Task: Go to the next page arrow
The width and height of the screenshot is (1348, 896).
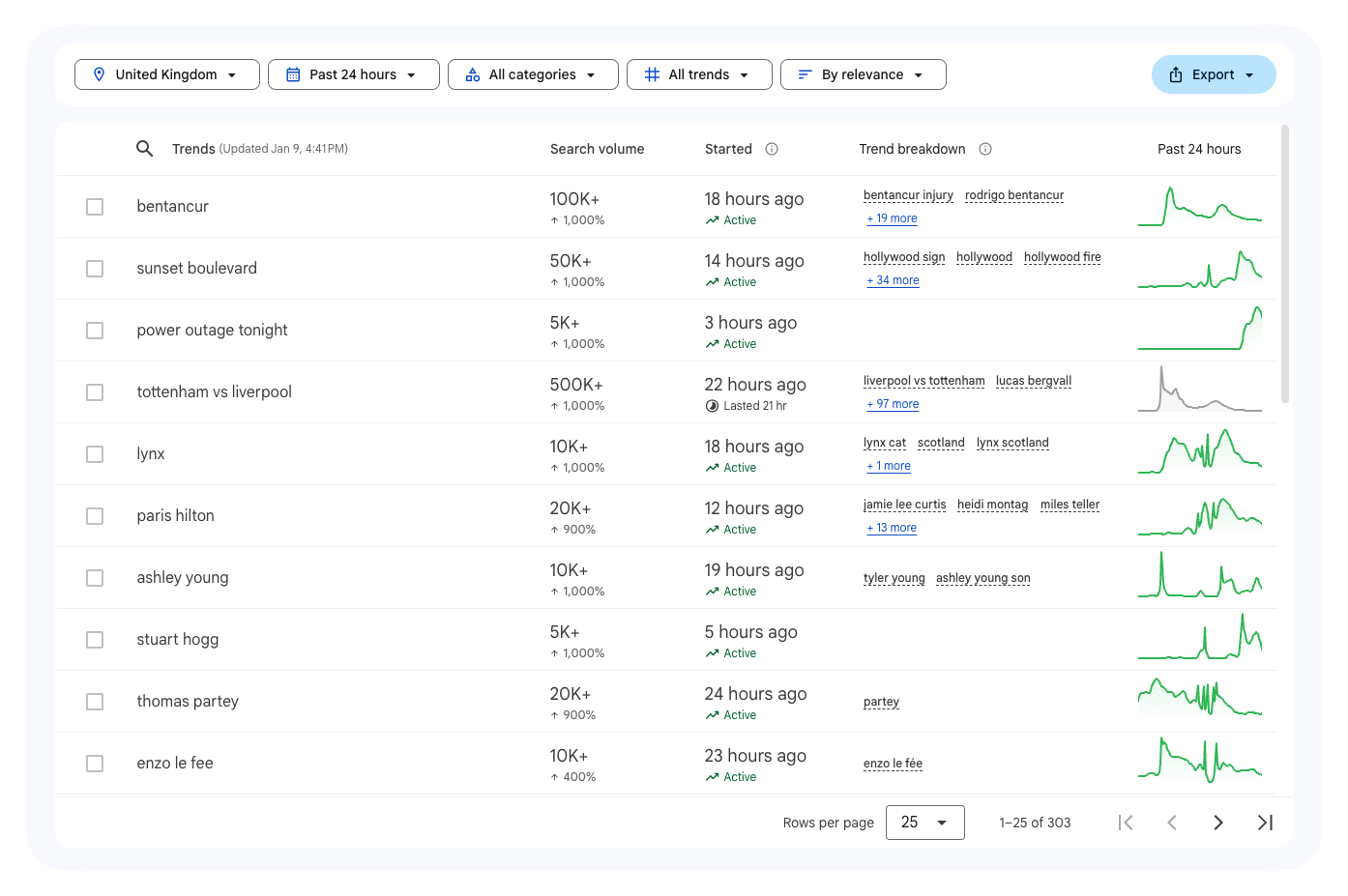Action: coord(1218,823)
